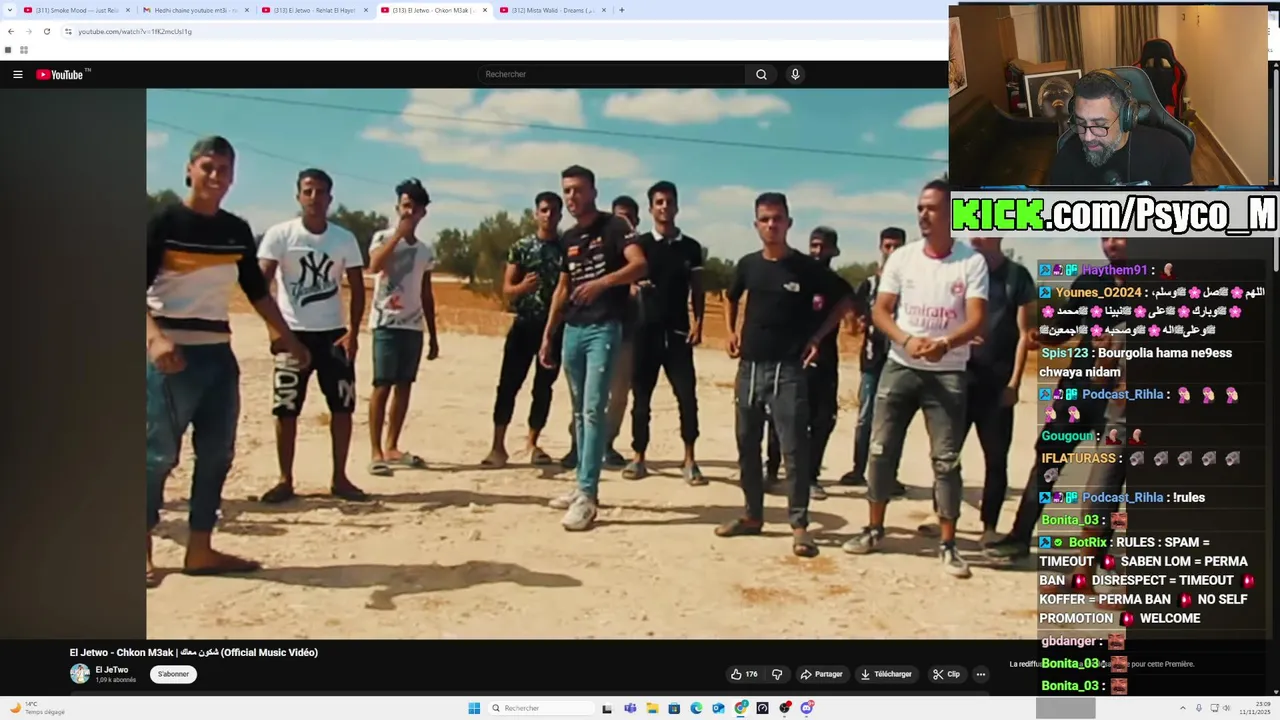Open Outlook from the taskbar

[718, 708]
